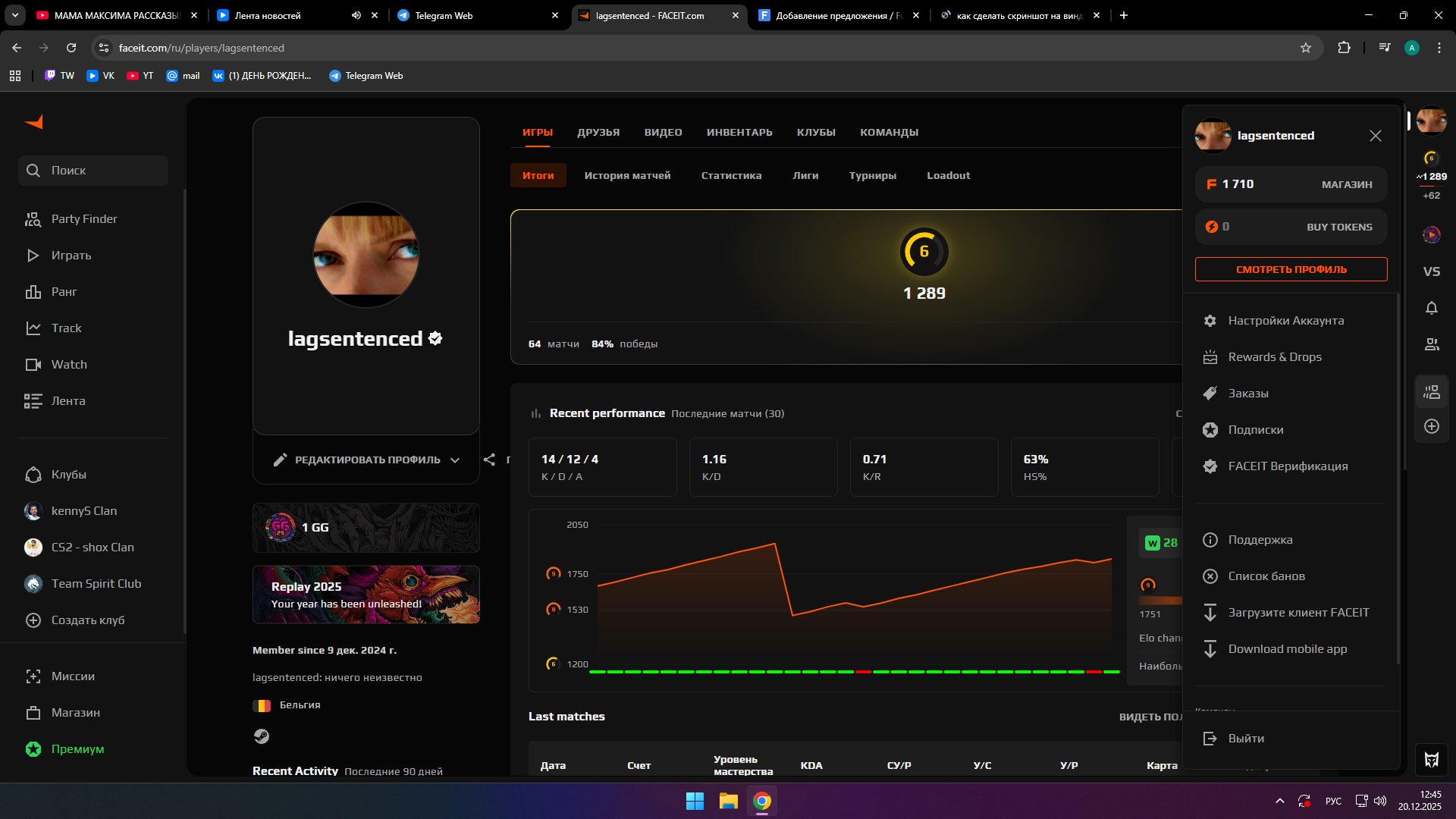1456x819 pixels.
Task: Open the Chrome three-dot menu
Action: (x=1439, y=48)
